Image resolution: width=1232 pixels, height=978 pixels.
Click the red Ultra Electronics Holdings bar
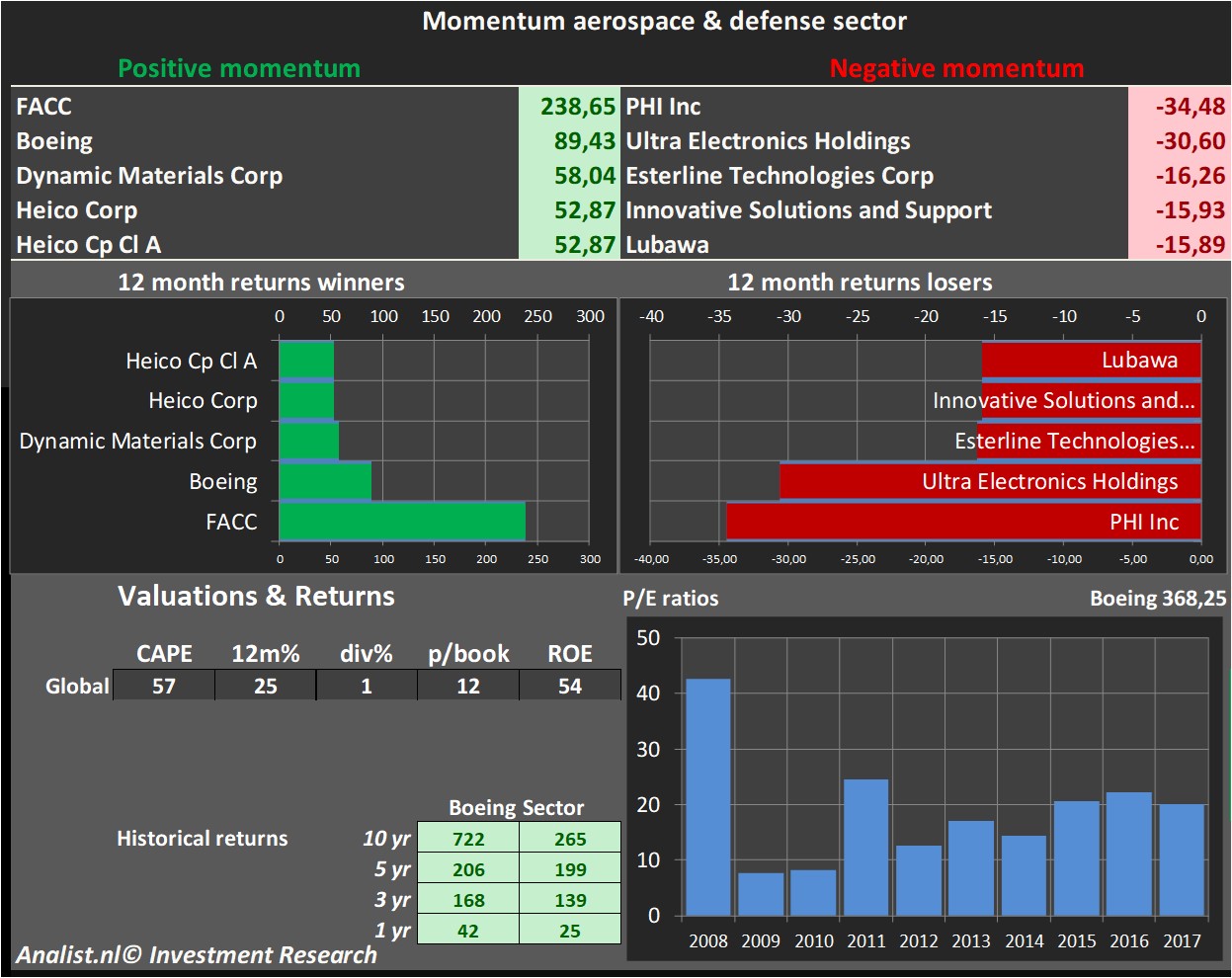coord(990,481)
